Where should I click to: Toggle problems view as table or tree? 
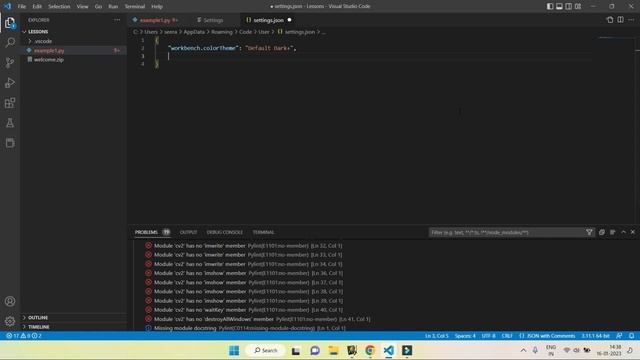613,232
